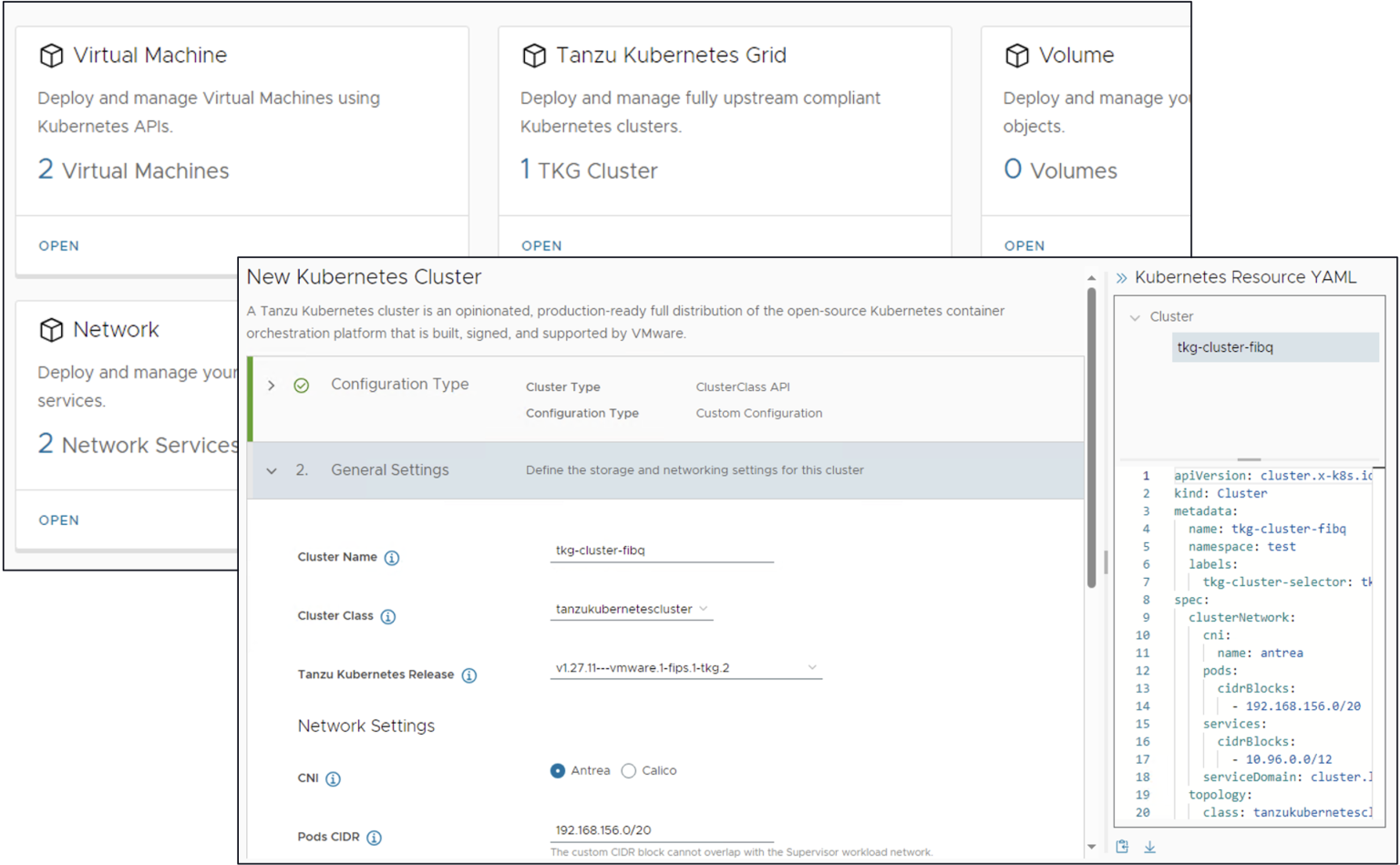1400x865 pixels.
Task: Download the Kubernetes Resource YAML
Action: [1150, 846]
